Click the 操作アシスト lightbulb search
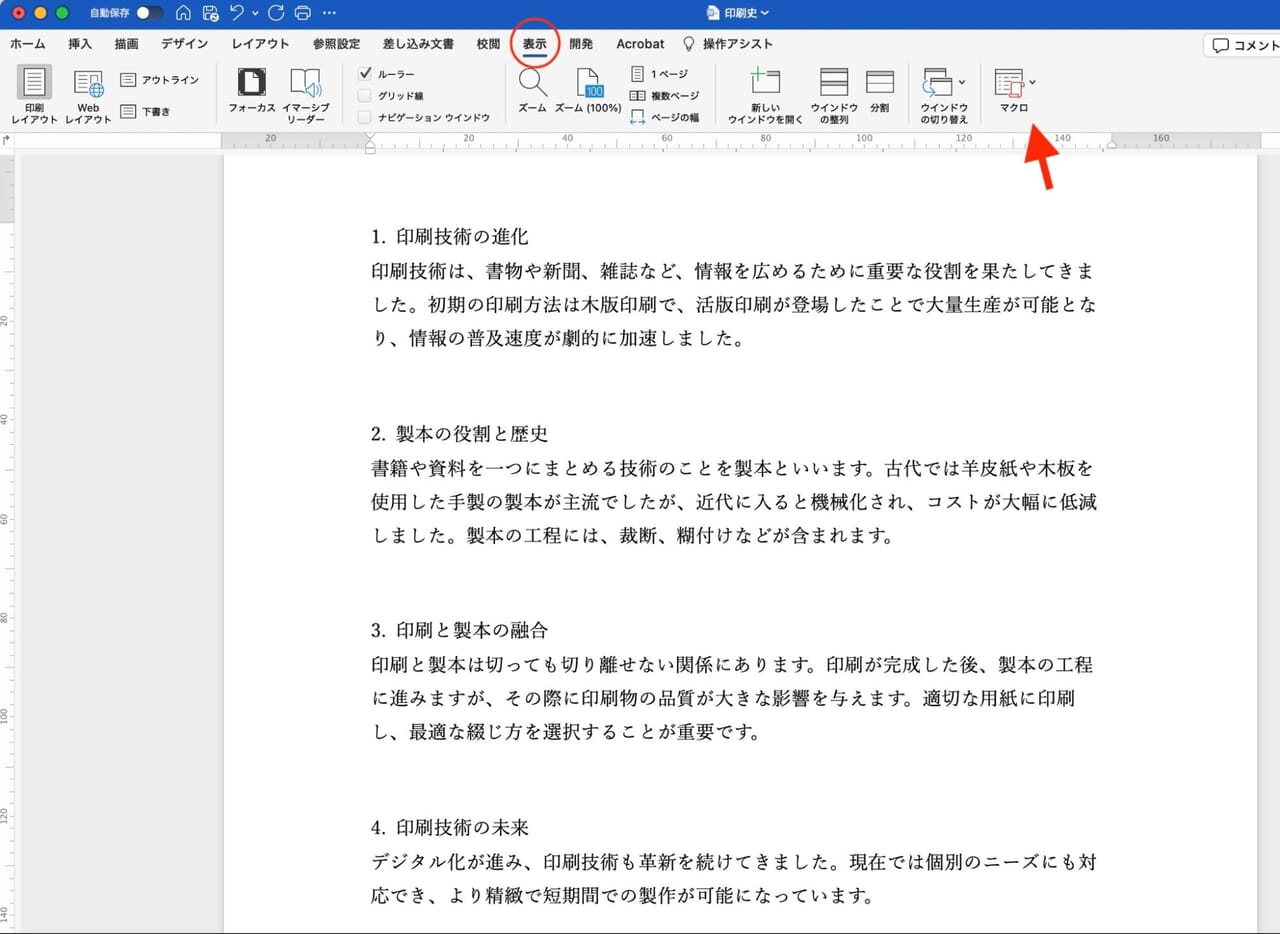 pyautogui.click(x=728, y=44)
